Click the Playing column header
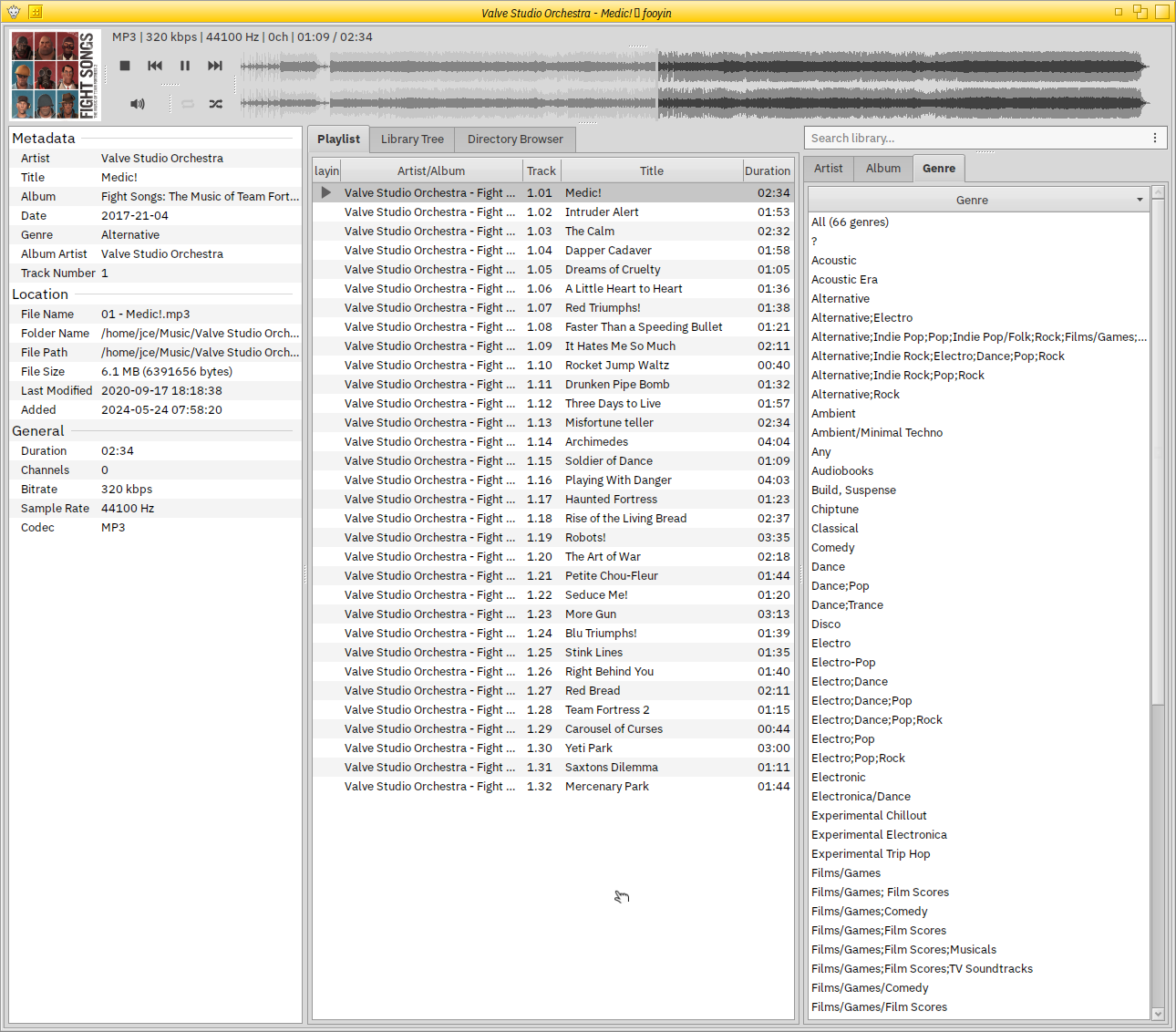 326,170
